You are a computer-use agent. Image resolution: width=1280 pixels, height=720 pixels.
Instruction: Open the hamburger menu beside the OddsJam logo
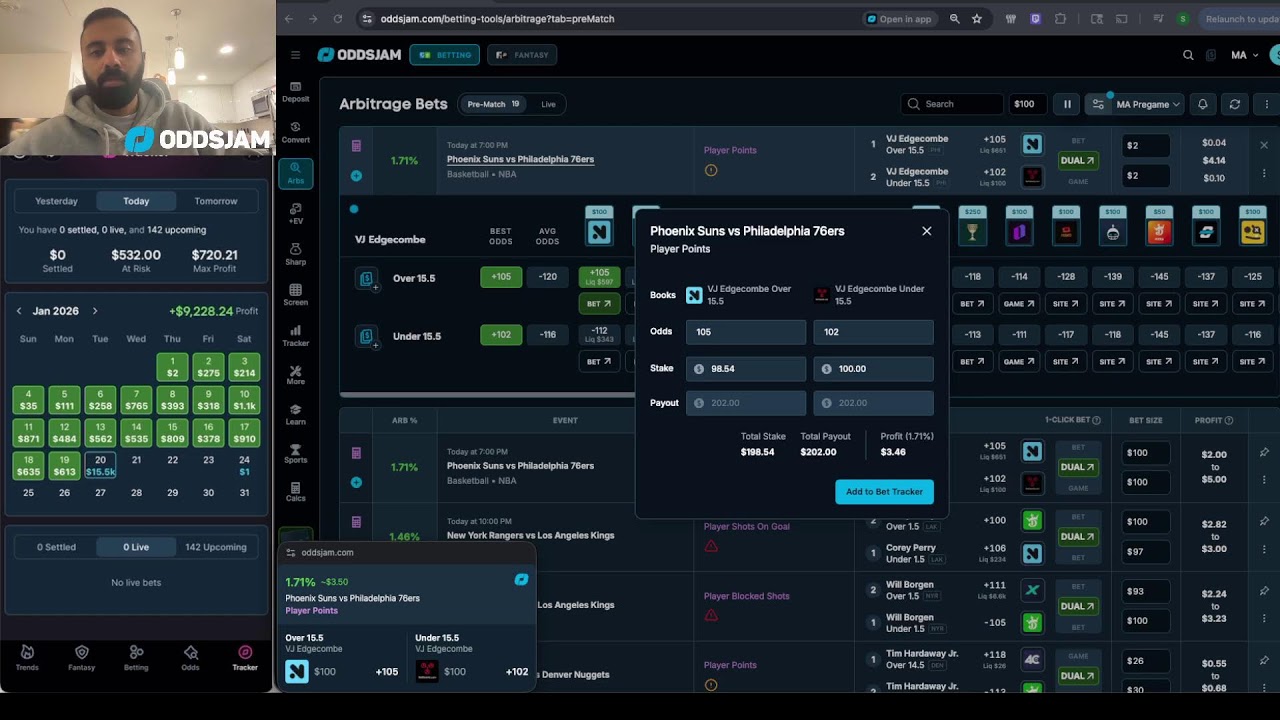(295, 55)
